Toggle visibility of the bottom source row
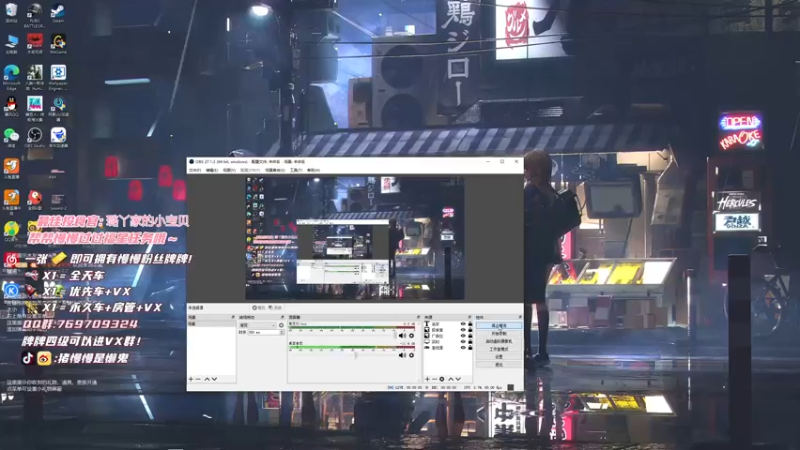The image size is (800, 450). 463,347
